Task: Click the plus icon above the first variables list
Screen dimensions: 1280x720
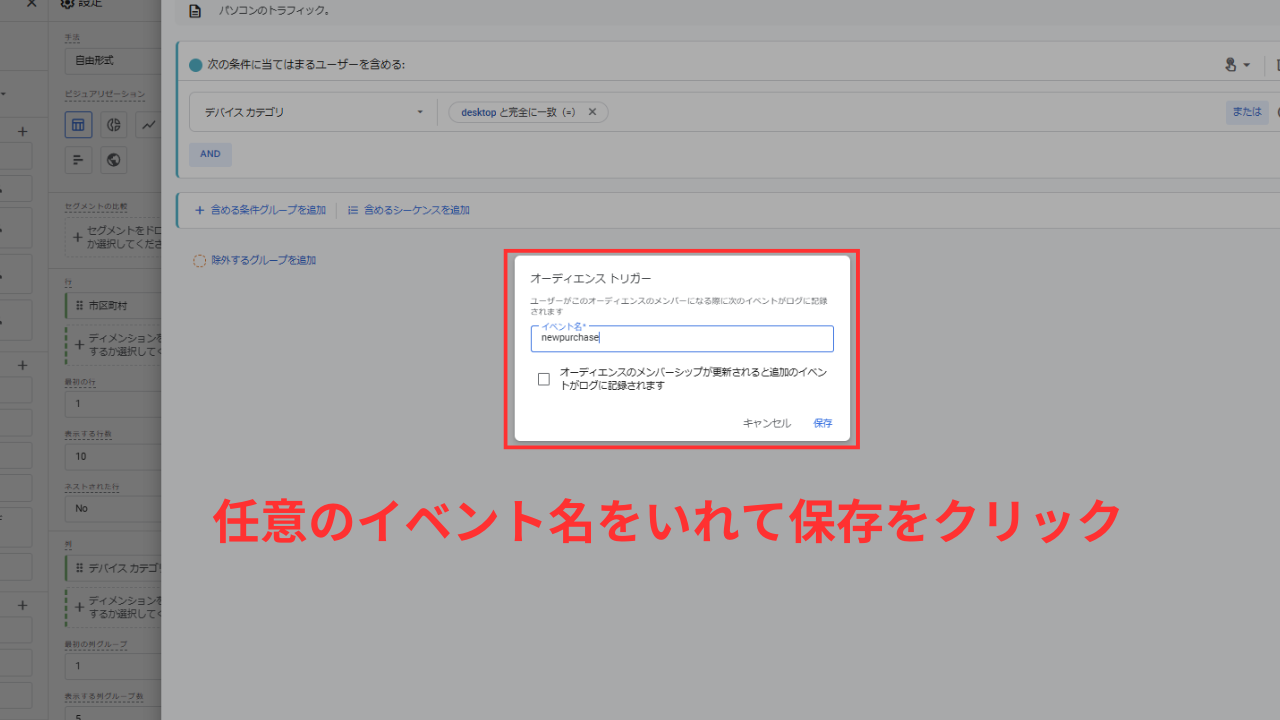Action: tap(22, 131)
